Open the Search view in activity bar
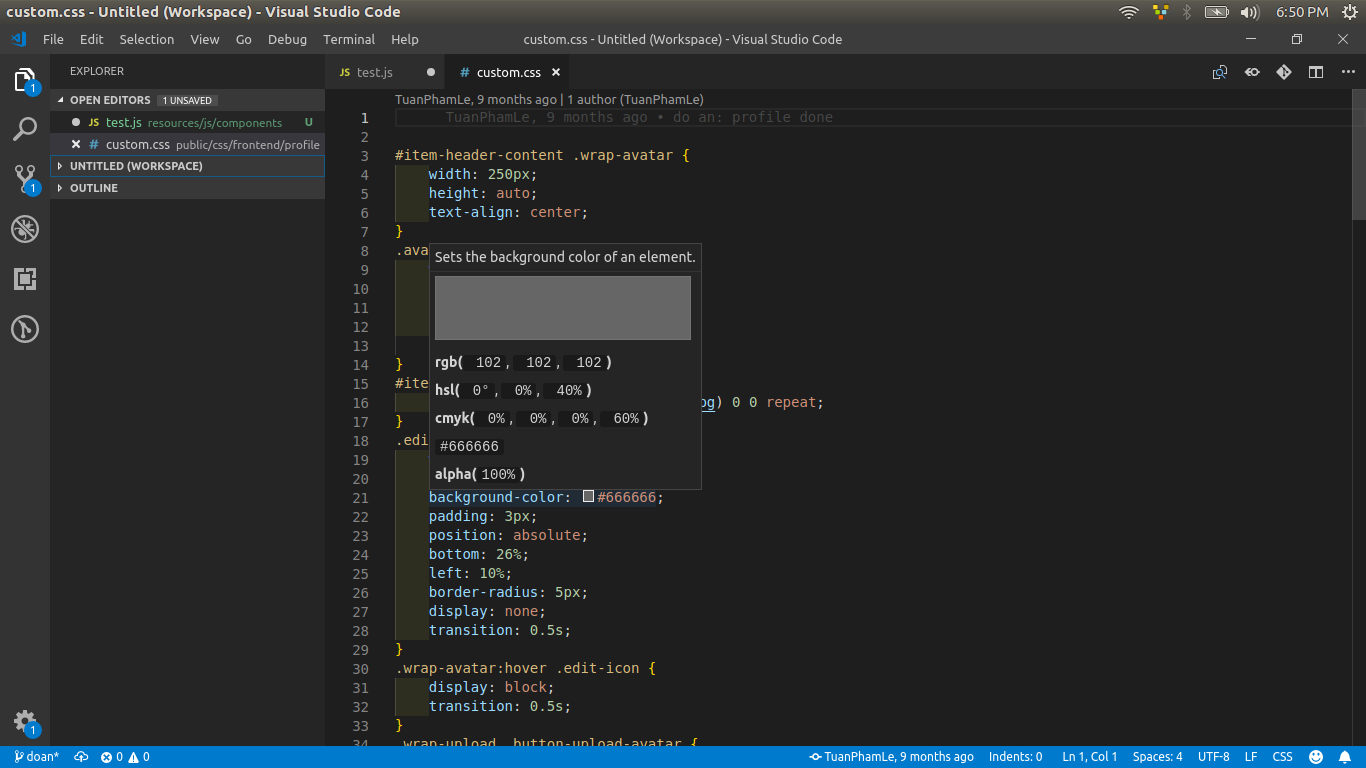Viewport: 1366px width, 768px height. point(25,129)
